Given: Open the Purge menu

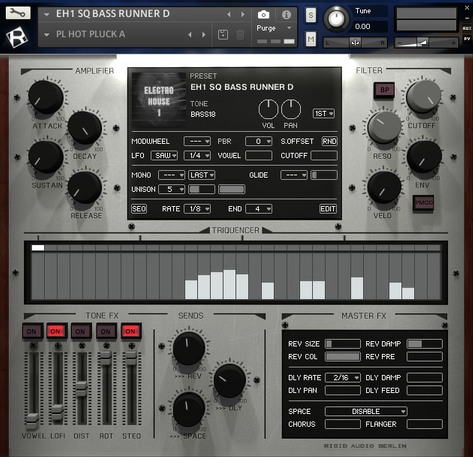Looking at the screenshot, I should coord(274,28).
